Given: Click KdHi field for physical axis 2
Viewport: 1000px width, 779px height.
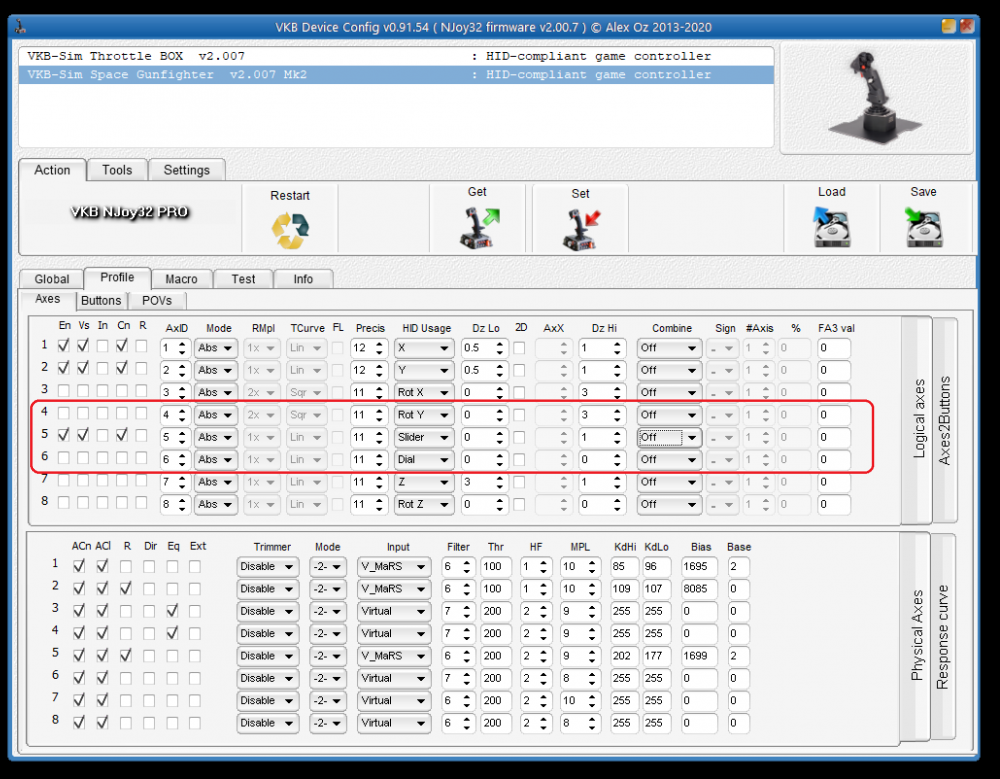Looking at the screenshot, I should (624, 589).
